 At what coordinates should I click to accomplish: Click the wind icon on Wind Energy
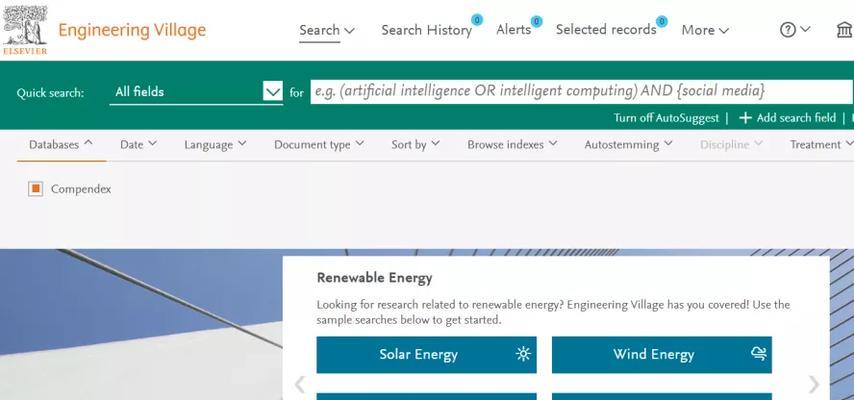758,354
